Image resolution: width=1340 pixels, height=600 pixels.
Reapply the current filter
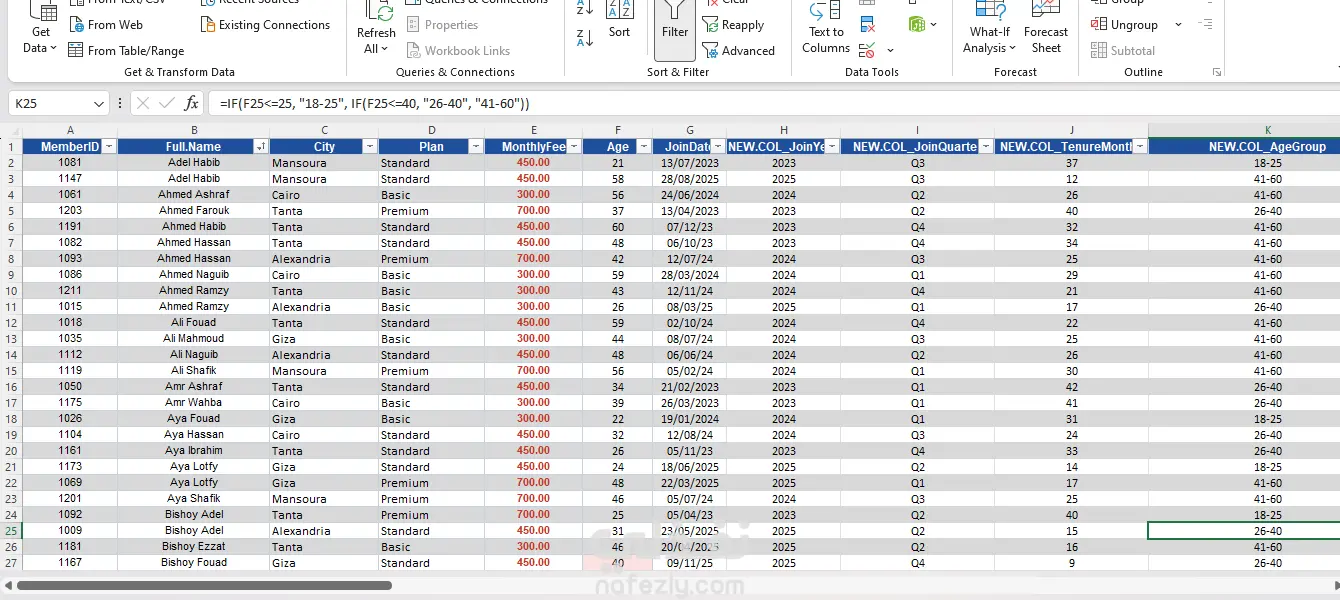tap(733, 25)
